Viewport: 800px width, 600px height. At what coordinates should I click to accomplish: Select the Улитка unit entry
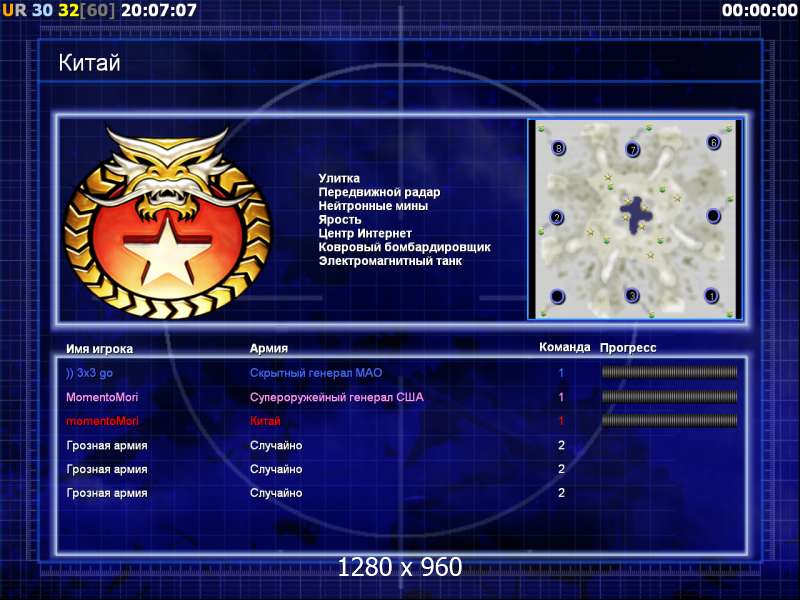pyautogui.click(x=339, y=178)
